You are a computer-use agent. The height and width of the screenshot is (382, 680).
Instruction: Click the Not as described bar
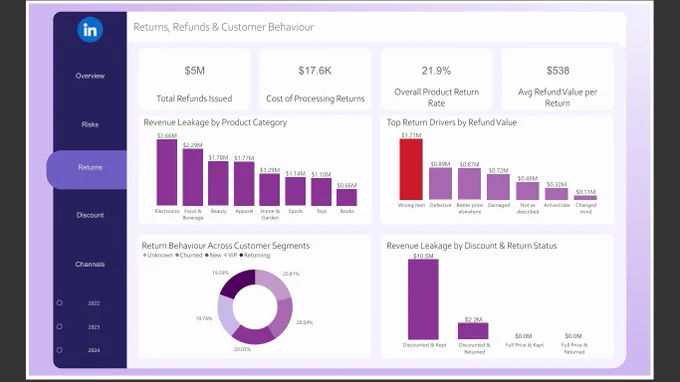pyautogui.click(x=527, y=191)
